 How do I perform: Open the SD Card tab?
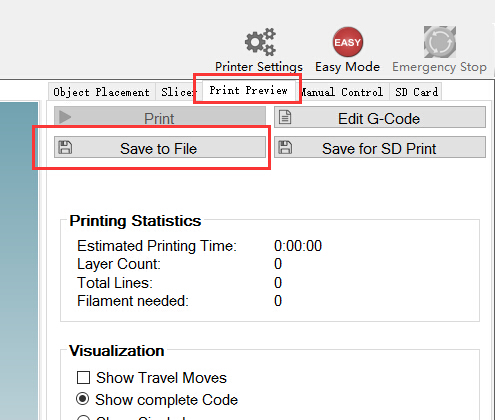point(416,92)
